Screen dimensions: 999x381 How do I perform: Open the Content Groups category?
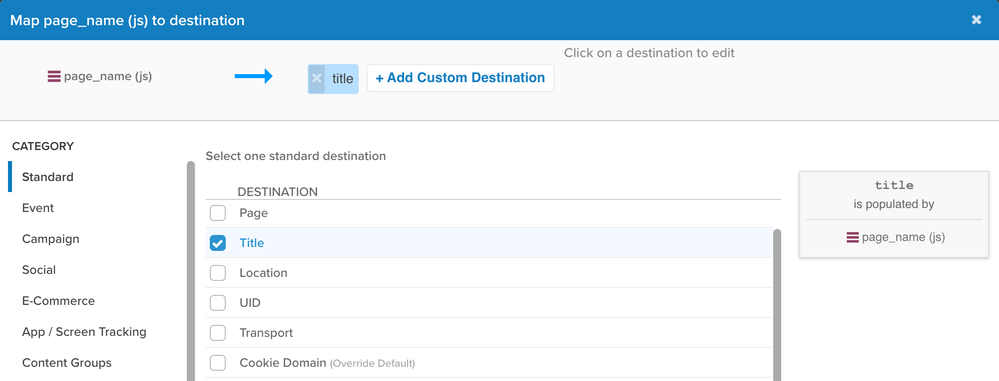(x=67, y=363)
